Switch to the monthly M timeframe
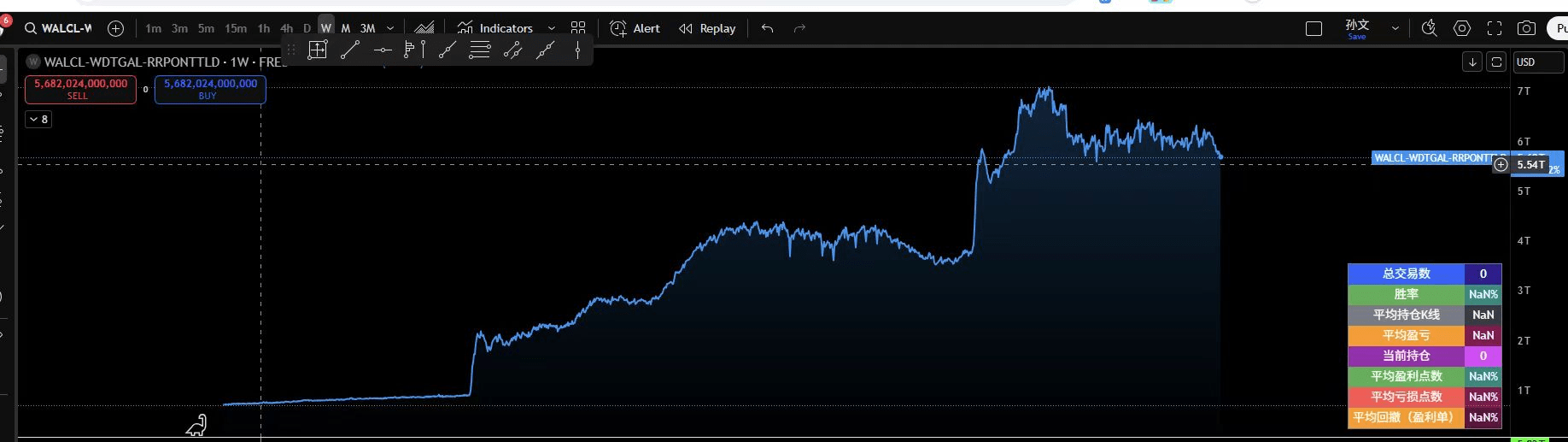This screenshot has height=442, width=1568. 345,28
